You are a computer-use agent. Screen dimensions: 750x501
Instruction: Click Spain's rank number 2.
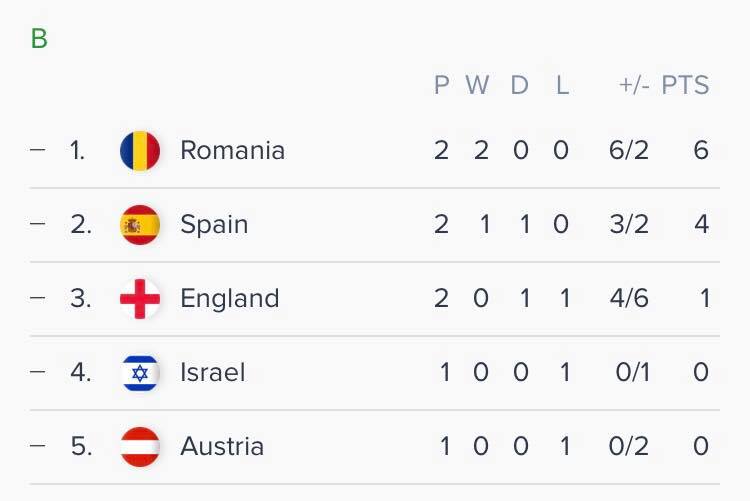pos(80,225)
